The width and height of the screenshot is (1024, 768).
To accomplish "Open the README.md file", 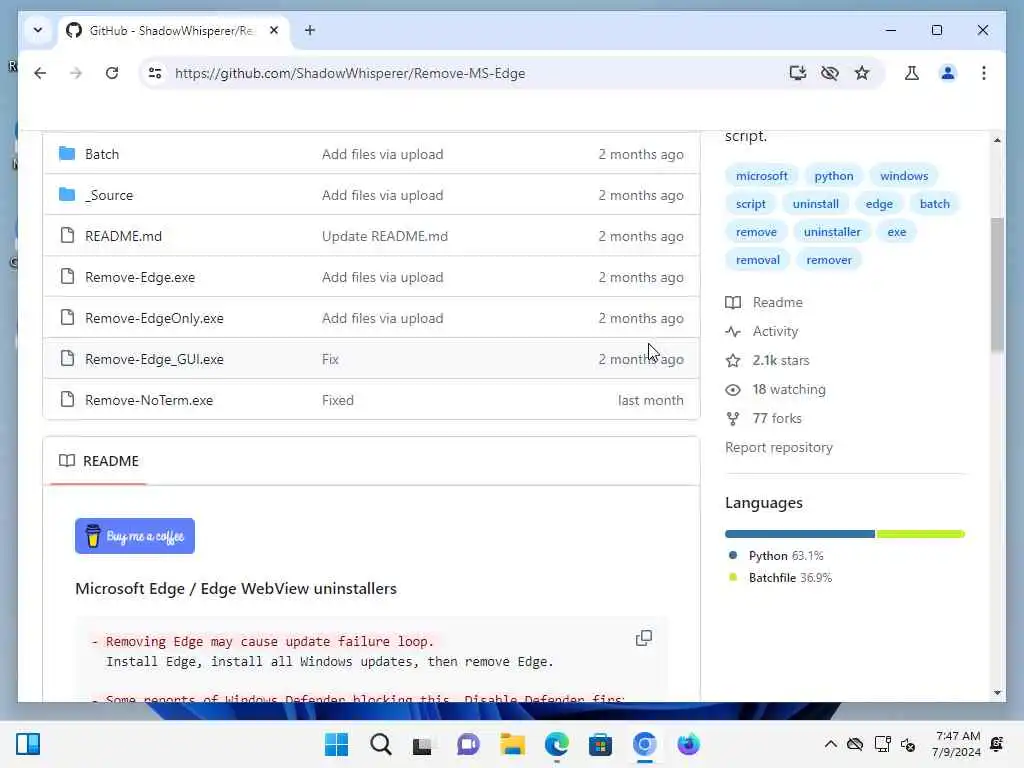I will coord(123,236).
